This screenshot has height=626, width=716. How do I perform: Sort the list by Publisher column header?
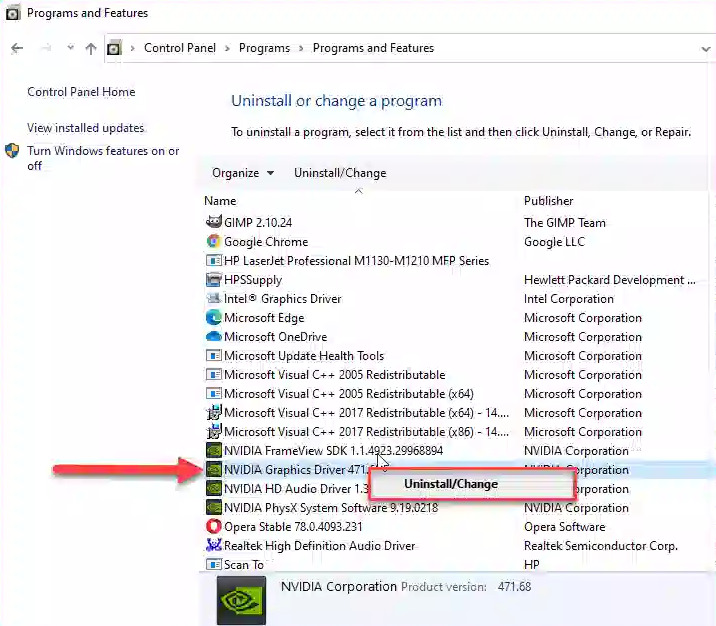549,201
